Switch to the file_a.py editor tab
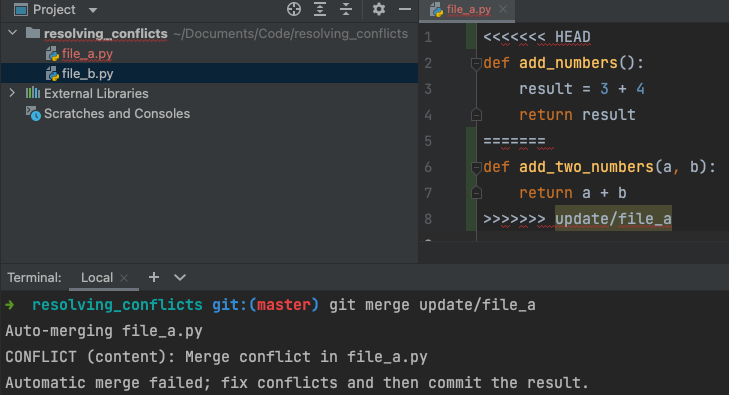The width and height of the screenshot is (729, 395). point(468,9)
